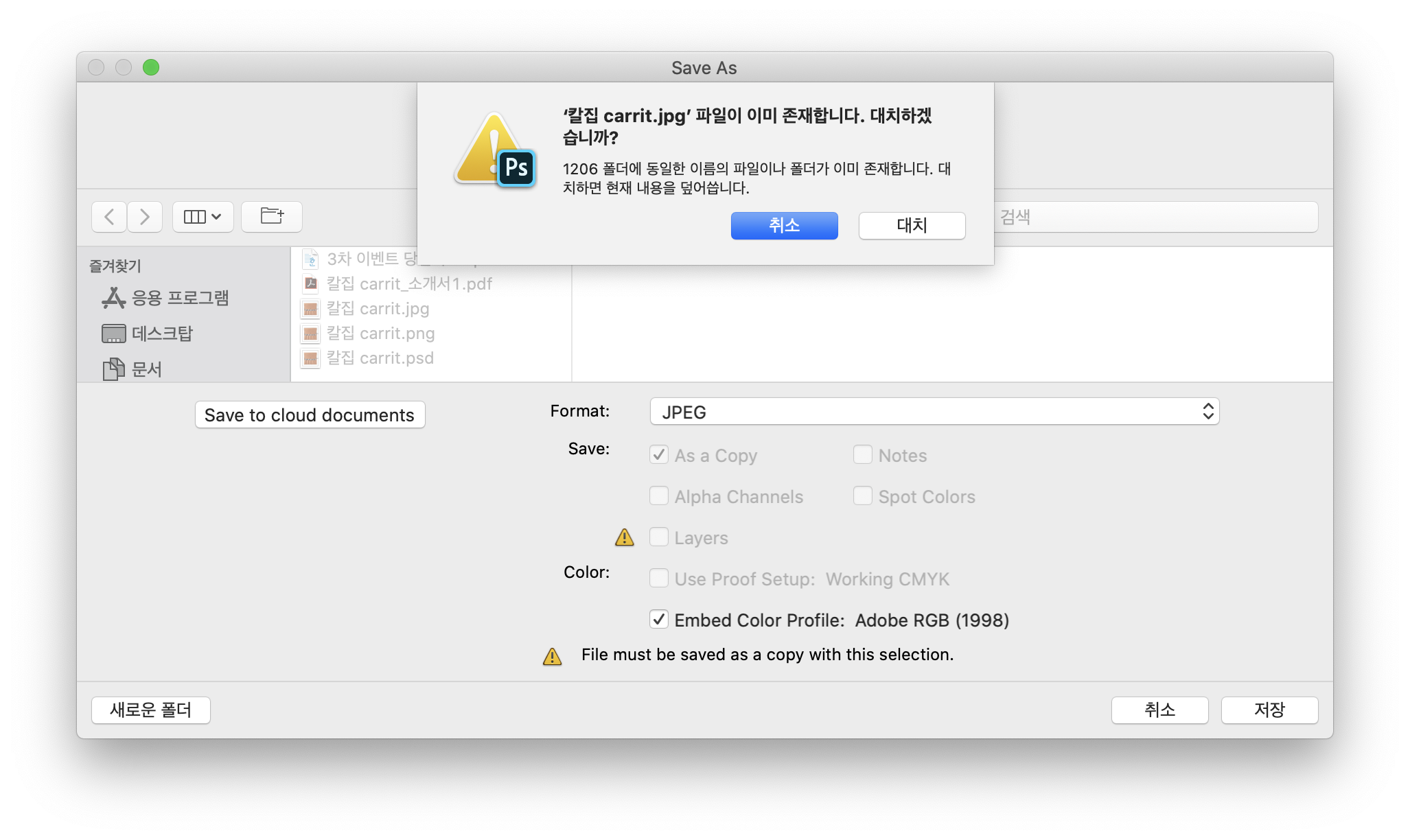Click Save to cloud documents button

click(x=310, y=415)
